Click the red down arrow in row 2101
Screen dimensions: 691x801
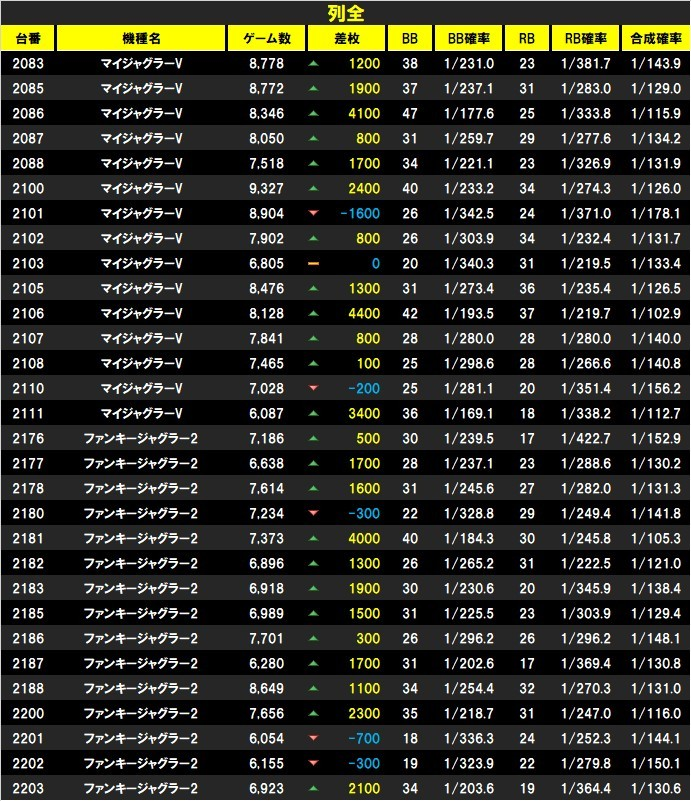[314, 213]
